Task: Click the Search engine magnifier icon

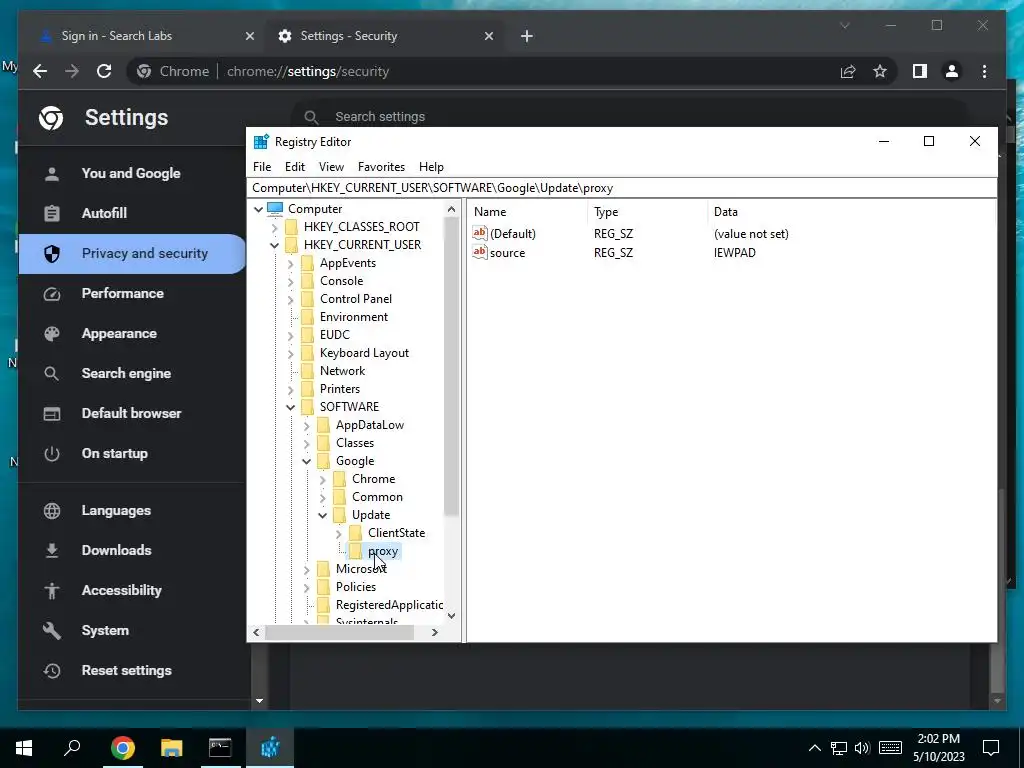Action: [52, 374]
